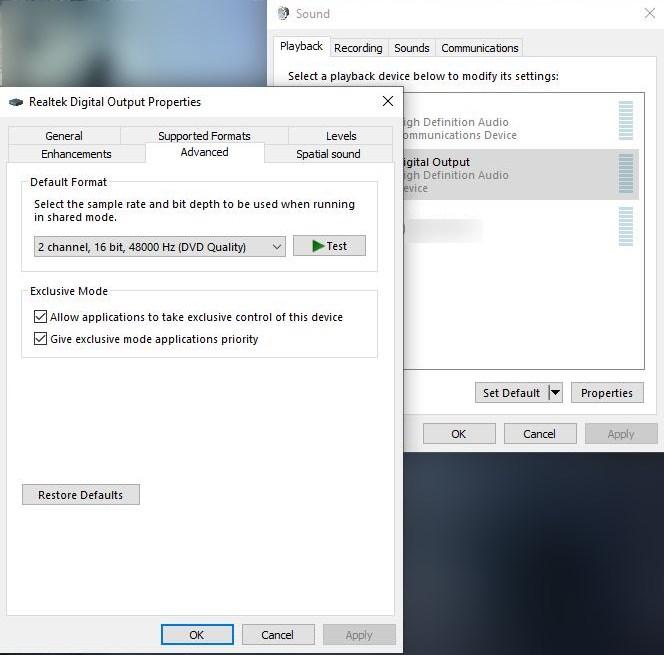Switch to the Recording tab in Sound window
Screen dimensions: 664x655
[x=358, y=48]
